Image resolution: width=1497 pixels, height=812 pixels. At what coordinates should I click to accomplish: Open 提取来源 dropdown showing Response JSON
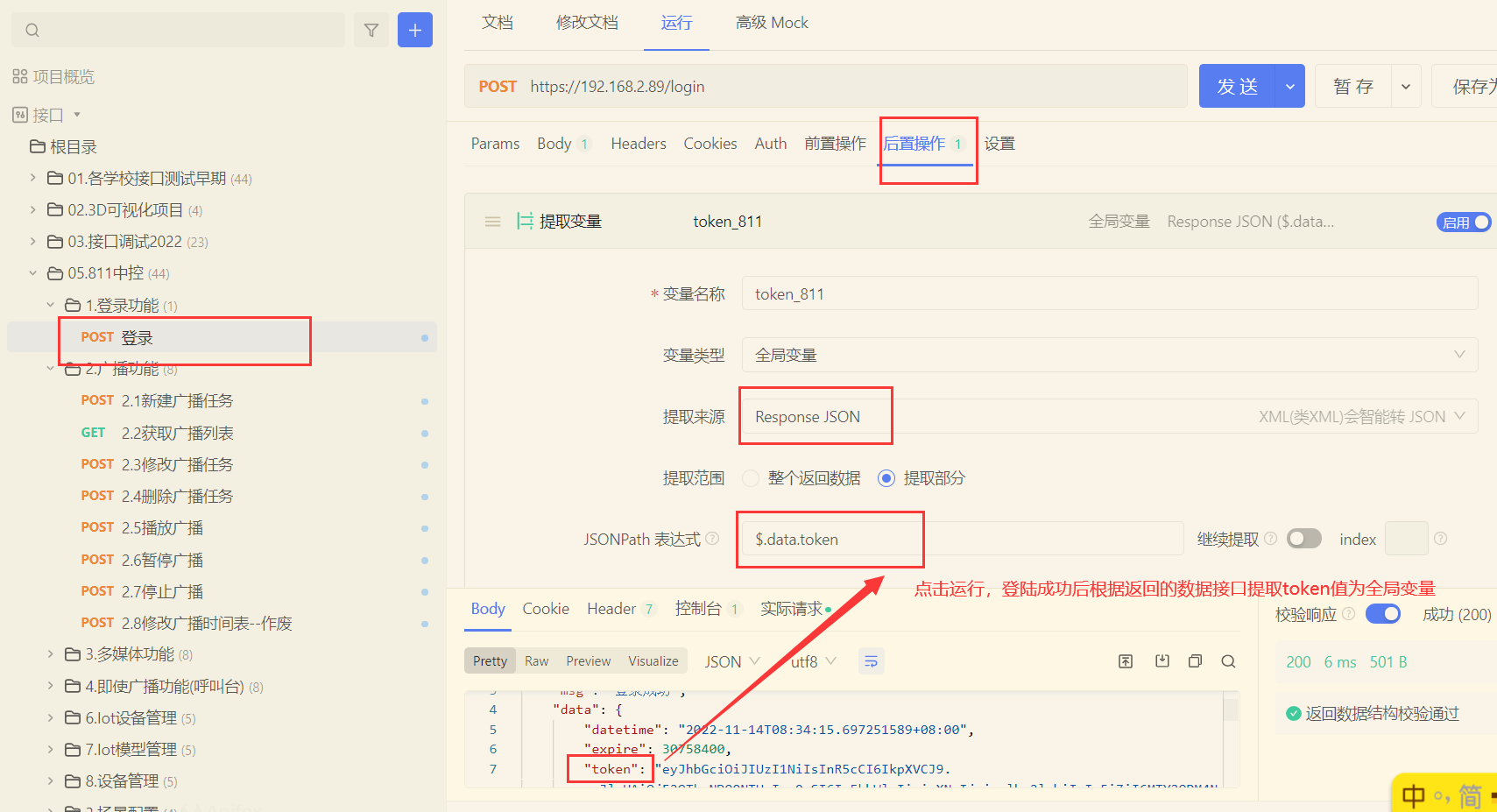click(x=1110, y=416)
